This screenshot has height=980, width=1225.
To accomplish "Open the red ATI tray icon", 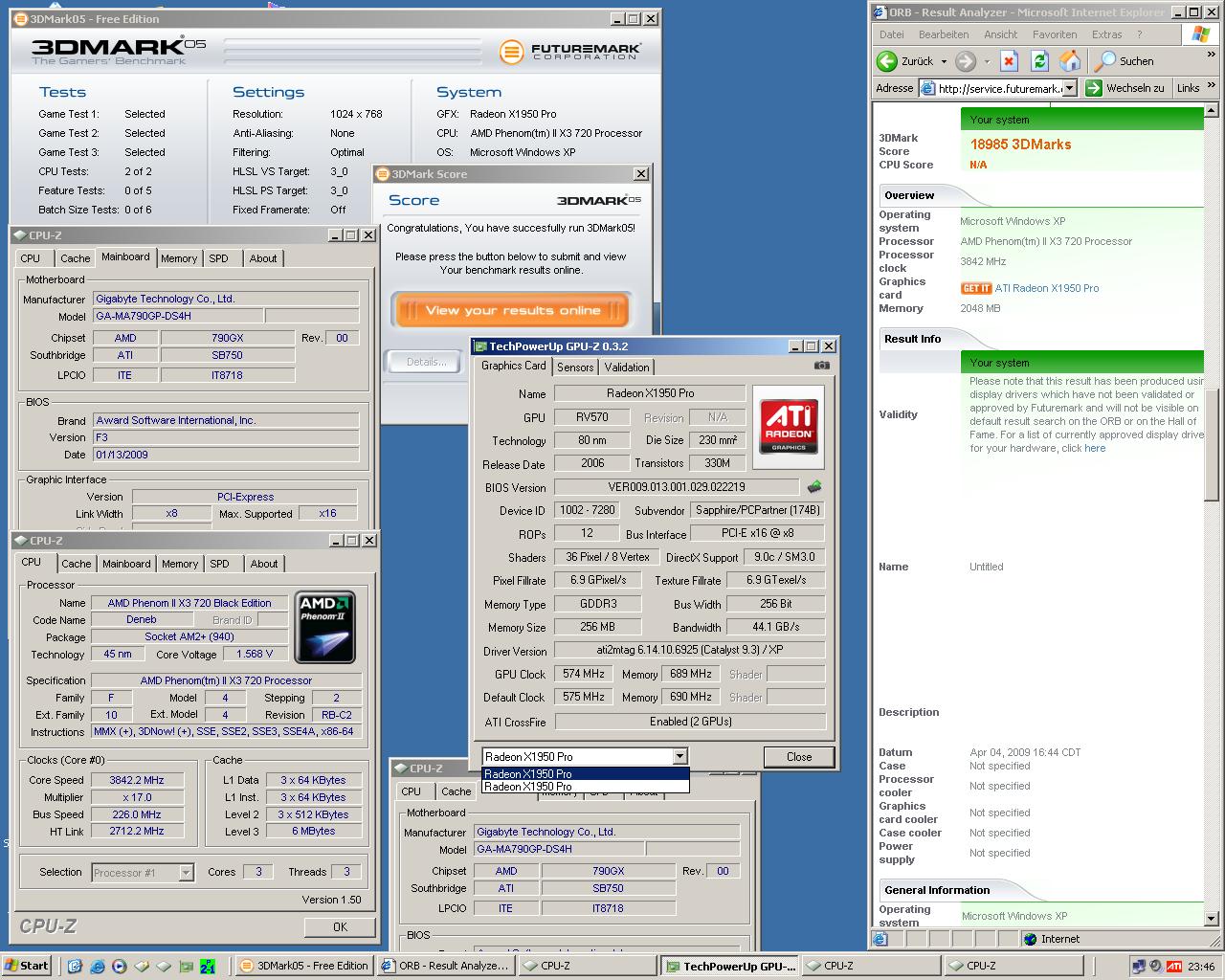I will [x=1173, y=966].
